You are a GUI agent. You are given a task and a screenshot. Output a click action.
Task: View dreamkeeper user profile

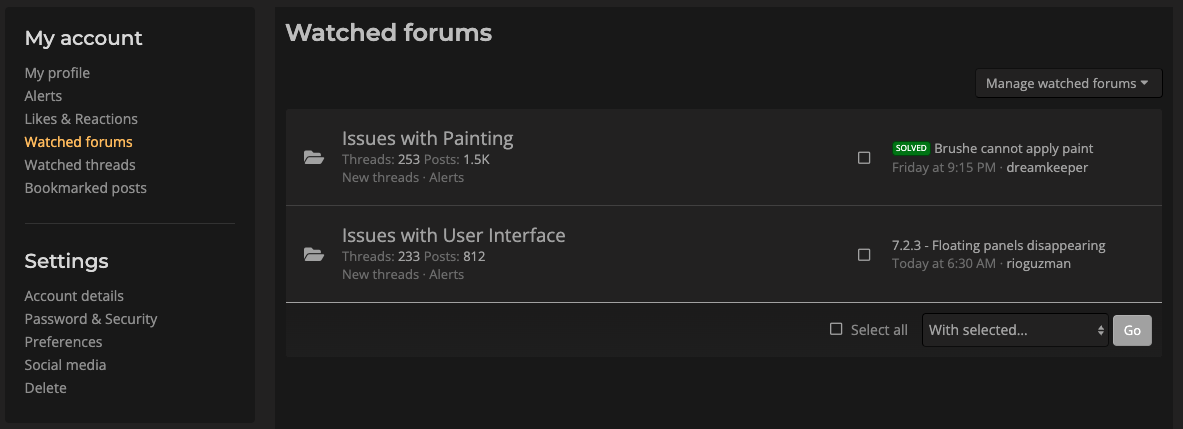pyautogui.click(x=1046, y=167)
